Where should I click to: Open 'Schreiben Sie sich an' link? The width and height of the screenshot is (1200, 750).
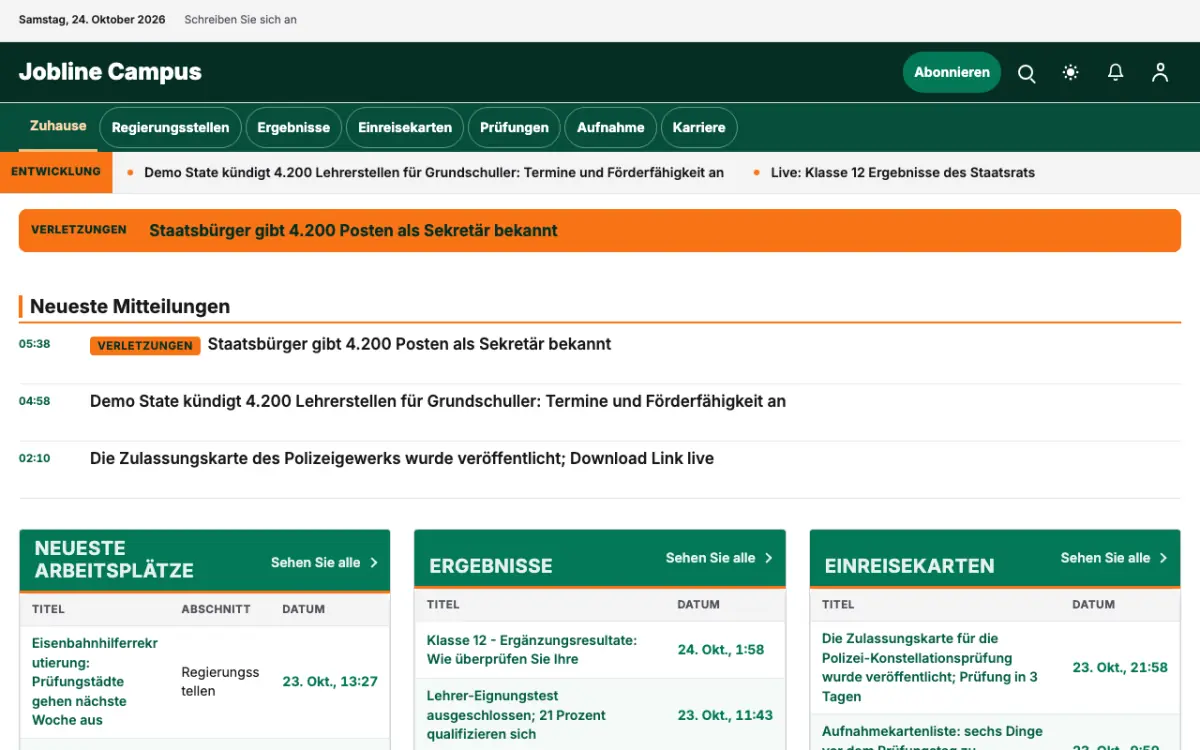tap(241, 20)
